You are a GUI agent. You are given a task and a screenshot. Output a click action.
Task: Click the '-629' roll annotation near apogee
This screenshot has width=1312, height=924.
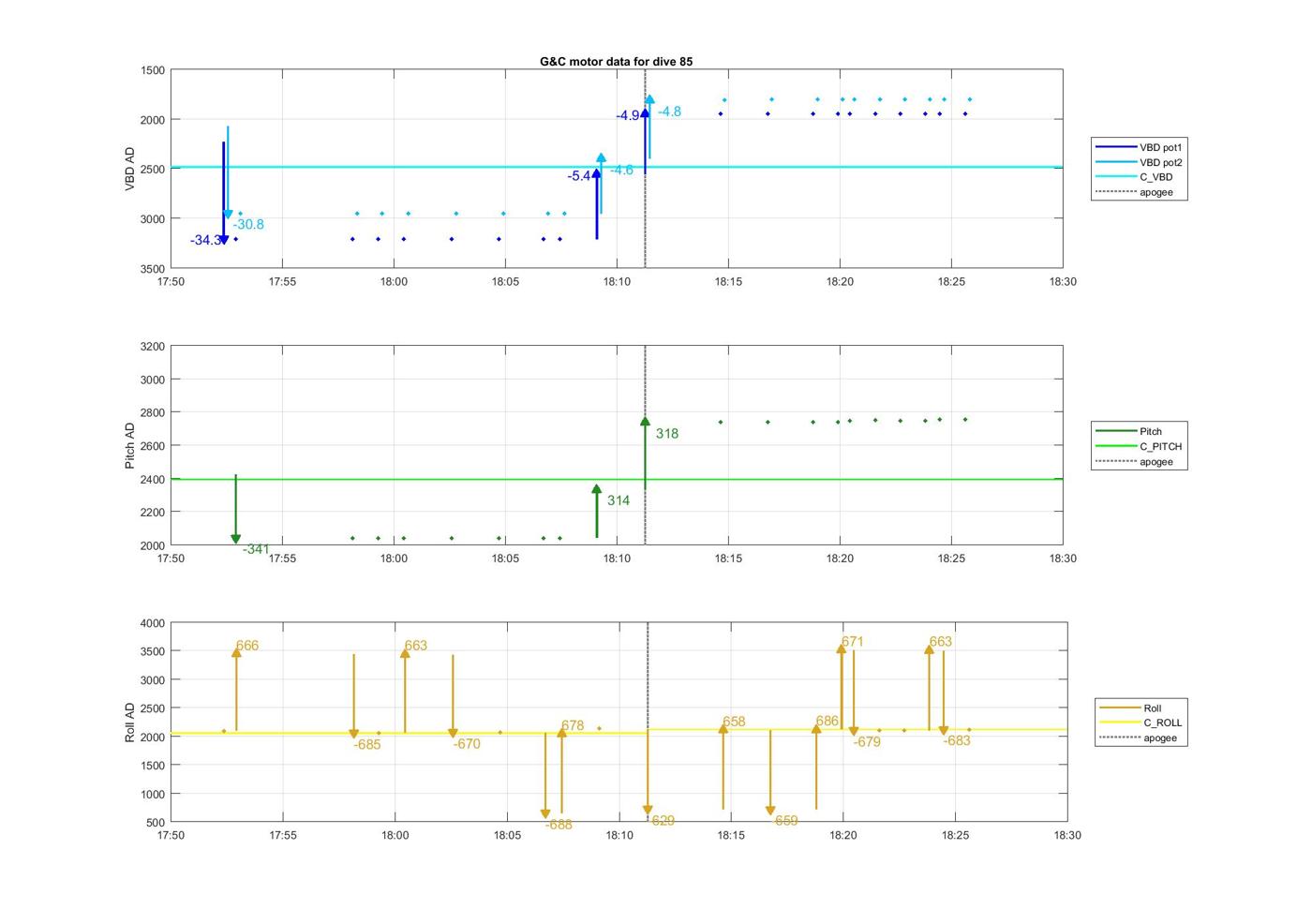[661, 821]
